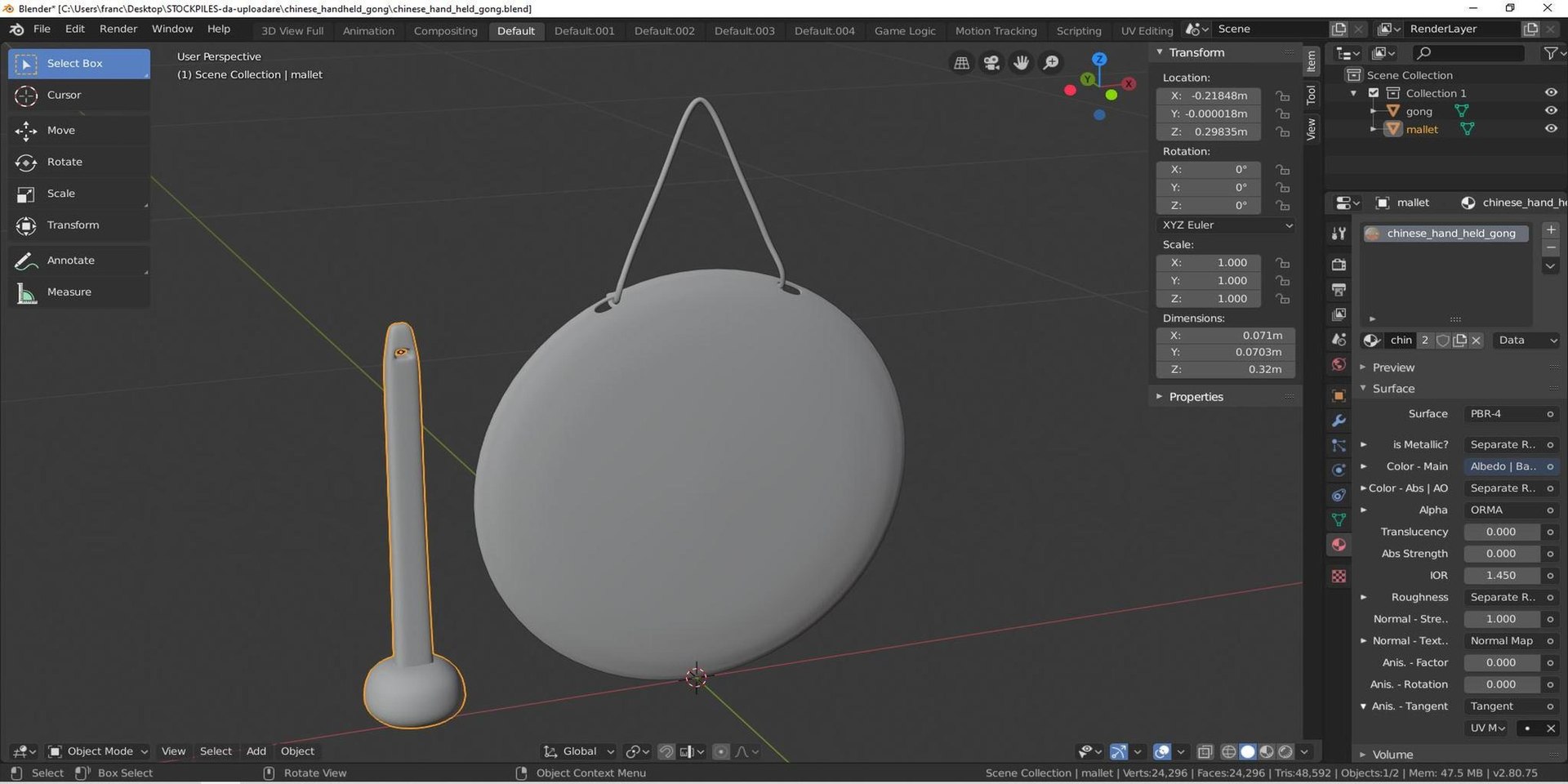The height and width of the screenshot is (784, 1568).
Task: Remove the selected material slot
Action: click(1551, 248)
